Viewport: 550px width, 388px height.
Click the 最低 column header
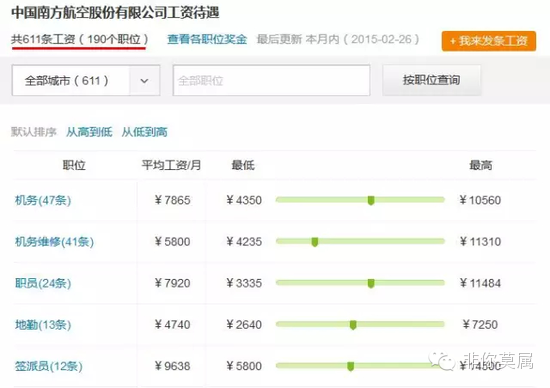click(x=243, y=165)
